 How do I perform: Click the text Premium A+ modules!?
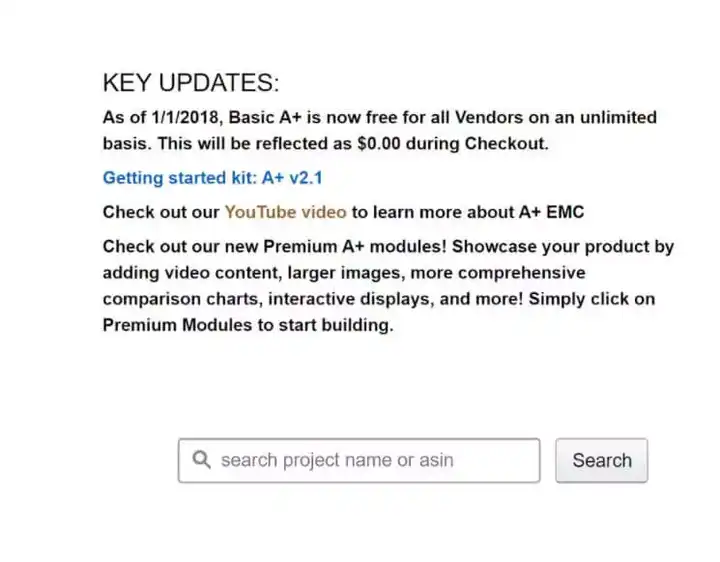355,247
